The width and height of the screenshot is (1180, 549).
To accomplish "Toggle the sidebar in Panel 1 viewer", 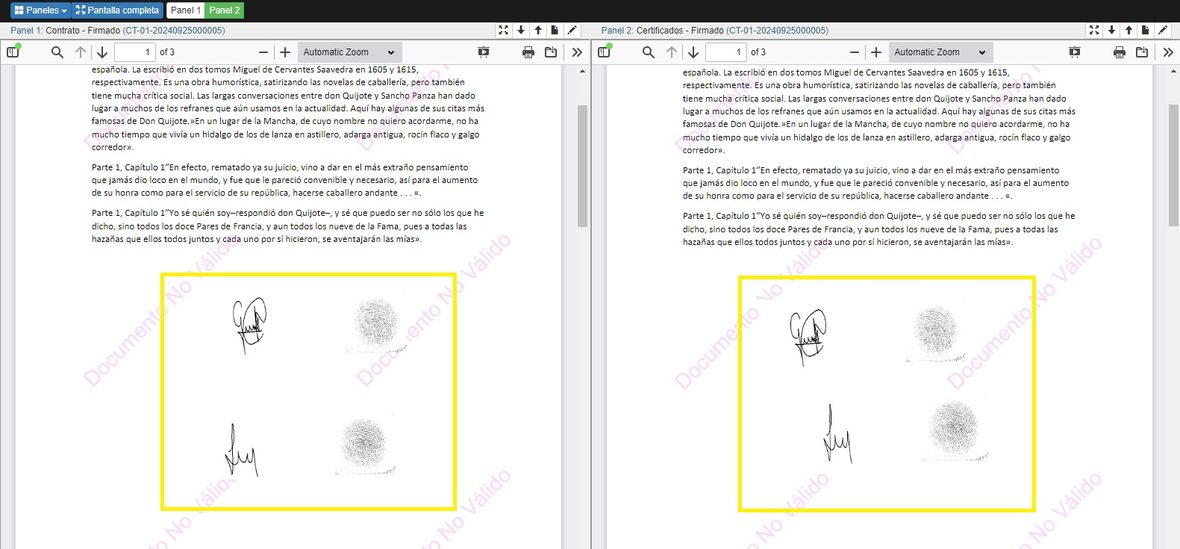I will [x=13, y=52].
